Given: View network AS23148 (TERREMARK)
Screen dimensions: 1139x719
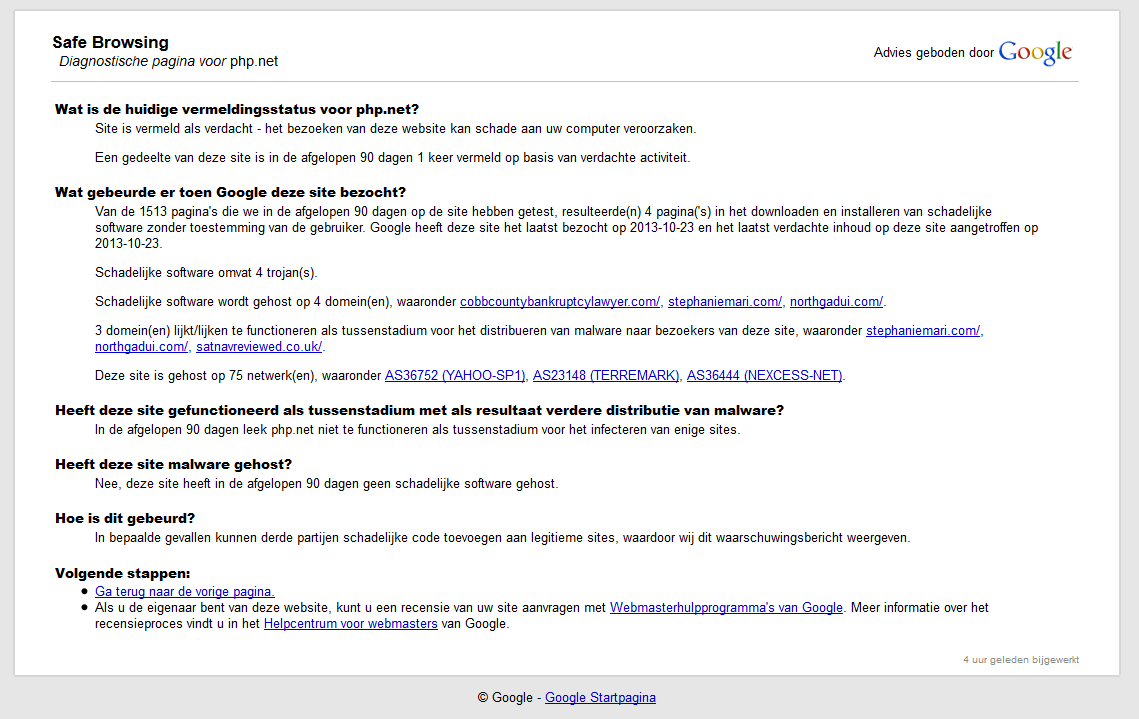Looking at the screenshot, I should (x=605, y=376).
